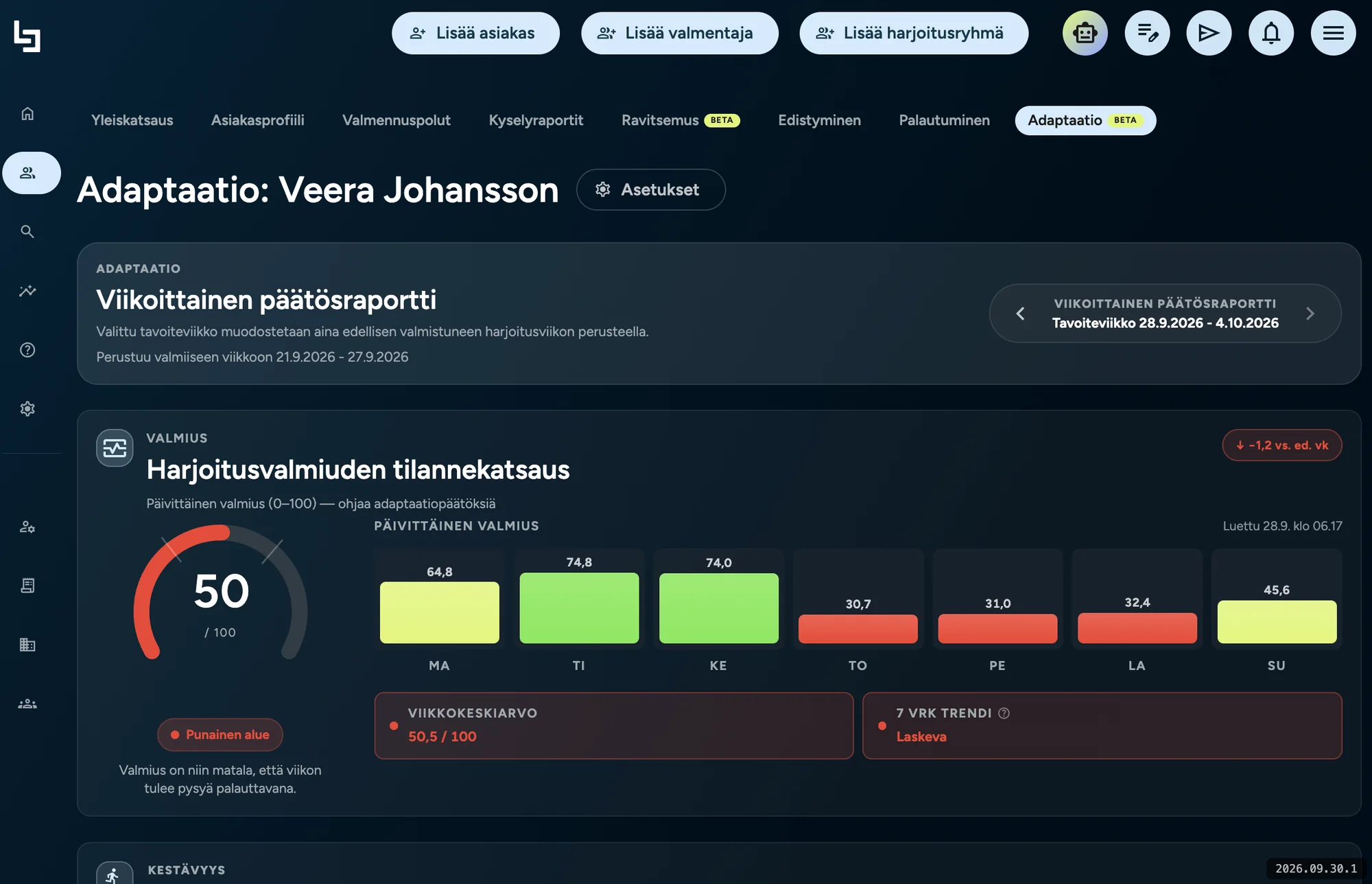Click the Sunday bar labeled 45,6
The image size is (1372, 884).
coord(1277,622)
